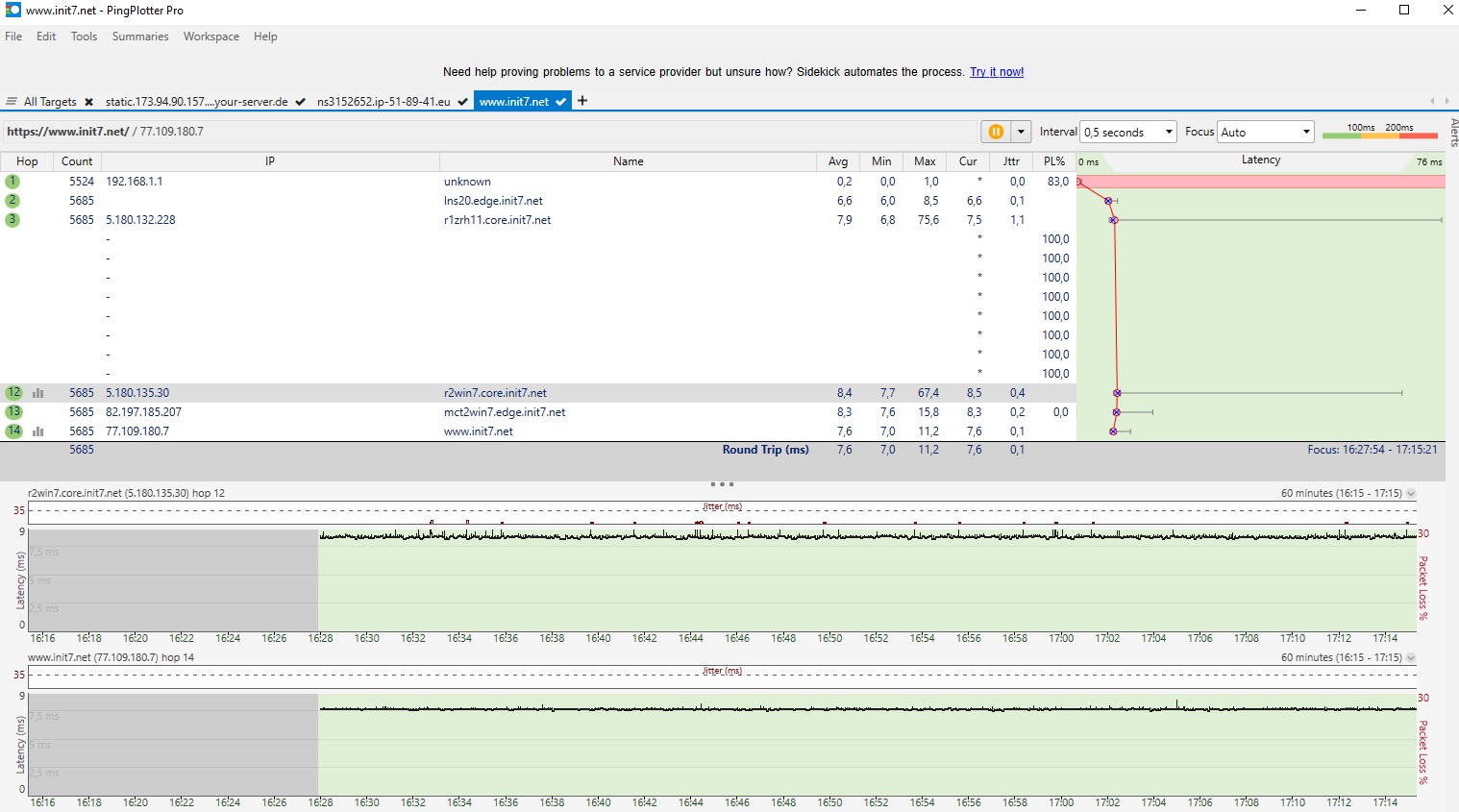
Task: Select the r1zrh11.core.init7.net row
Action: click(538, 220)
